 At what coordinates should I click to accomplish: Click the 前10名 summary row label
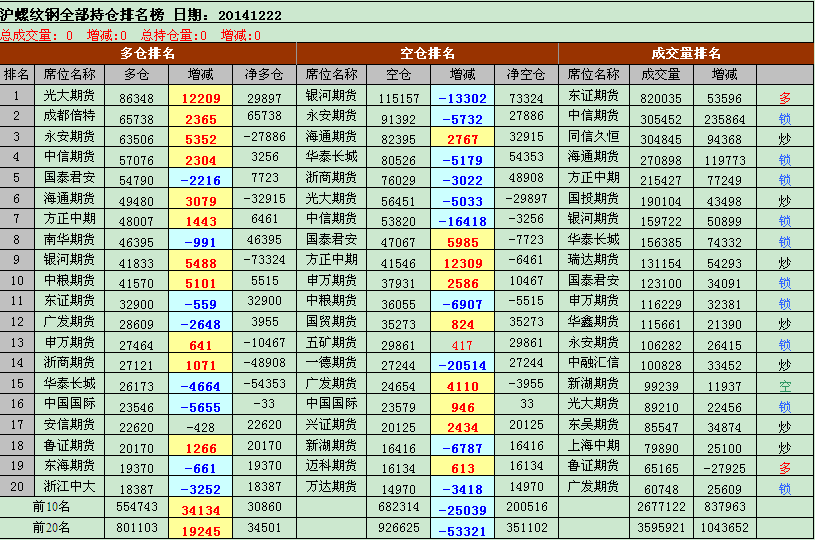tap(51, 507)
